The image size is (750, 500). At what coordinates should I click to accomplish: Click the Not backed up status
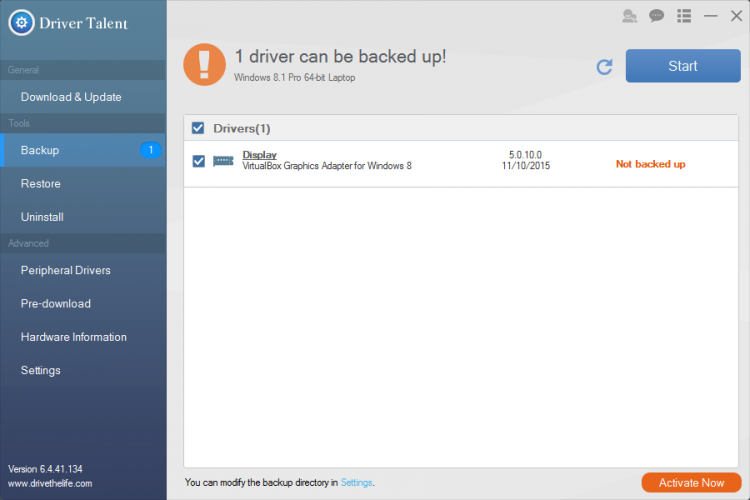(x=651, y=164)
